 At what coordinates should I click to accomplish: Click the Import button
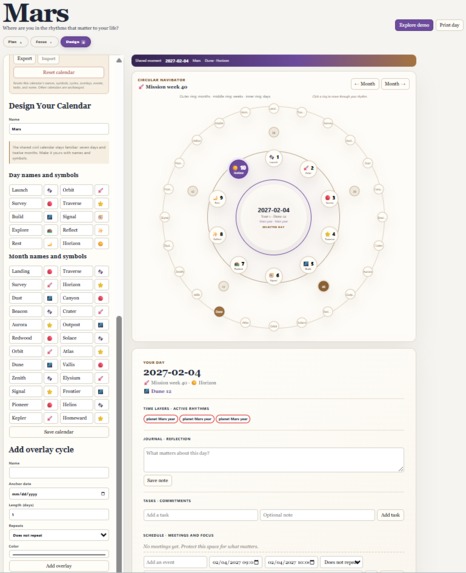coord(48,58)
